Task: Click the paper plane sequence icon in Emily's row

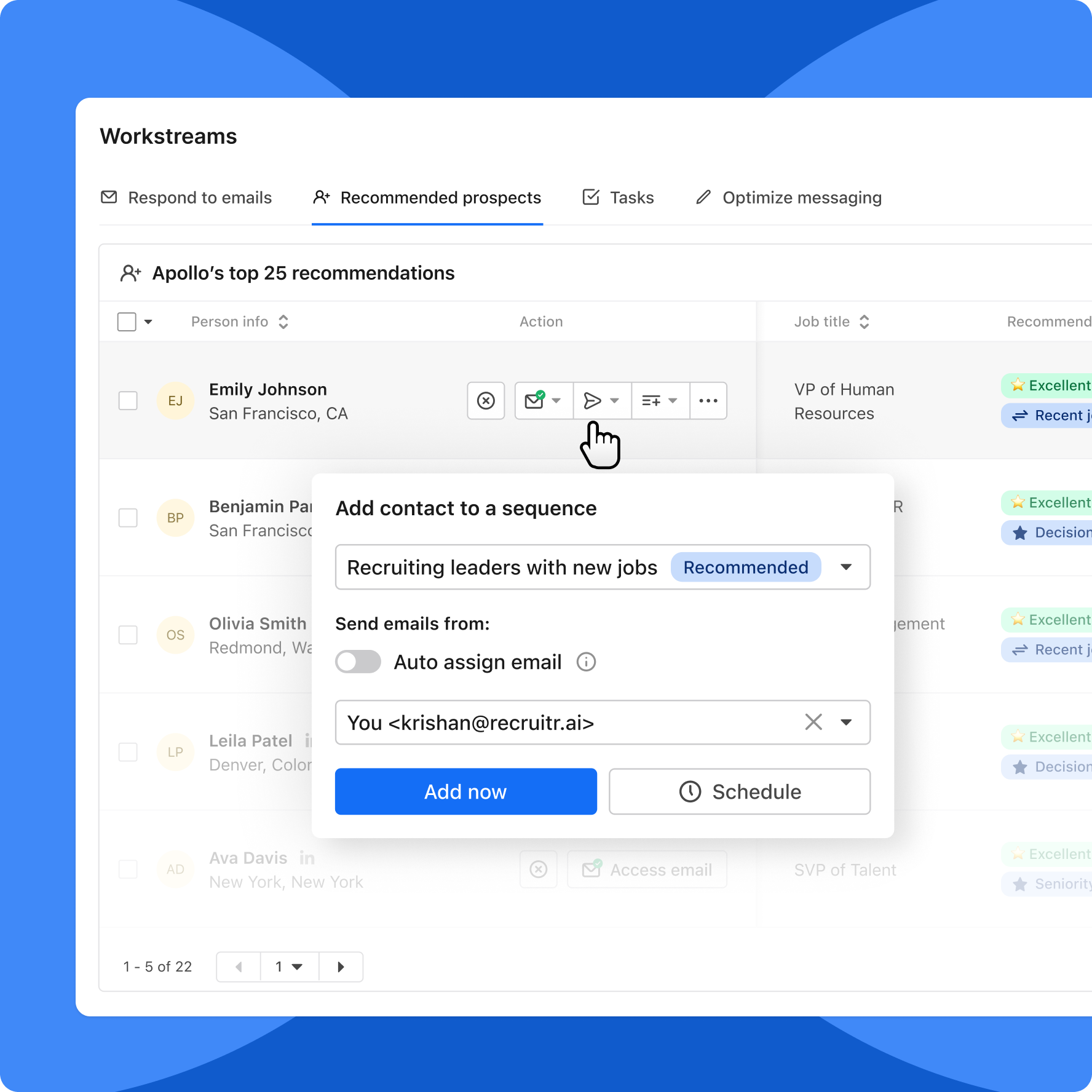Action: point(592,400)
